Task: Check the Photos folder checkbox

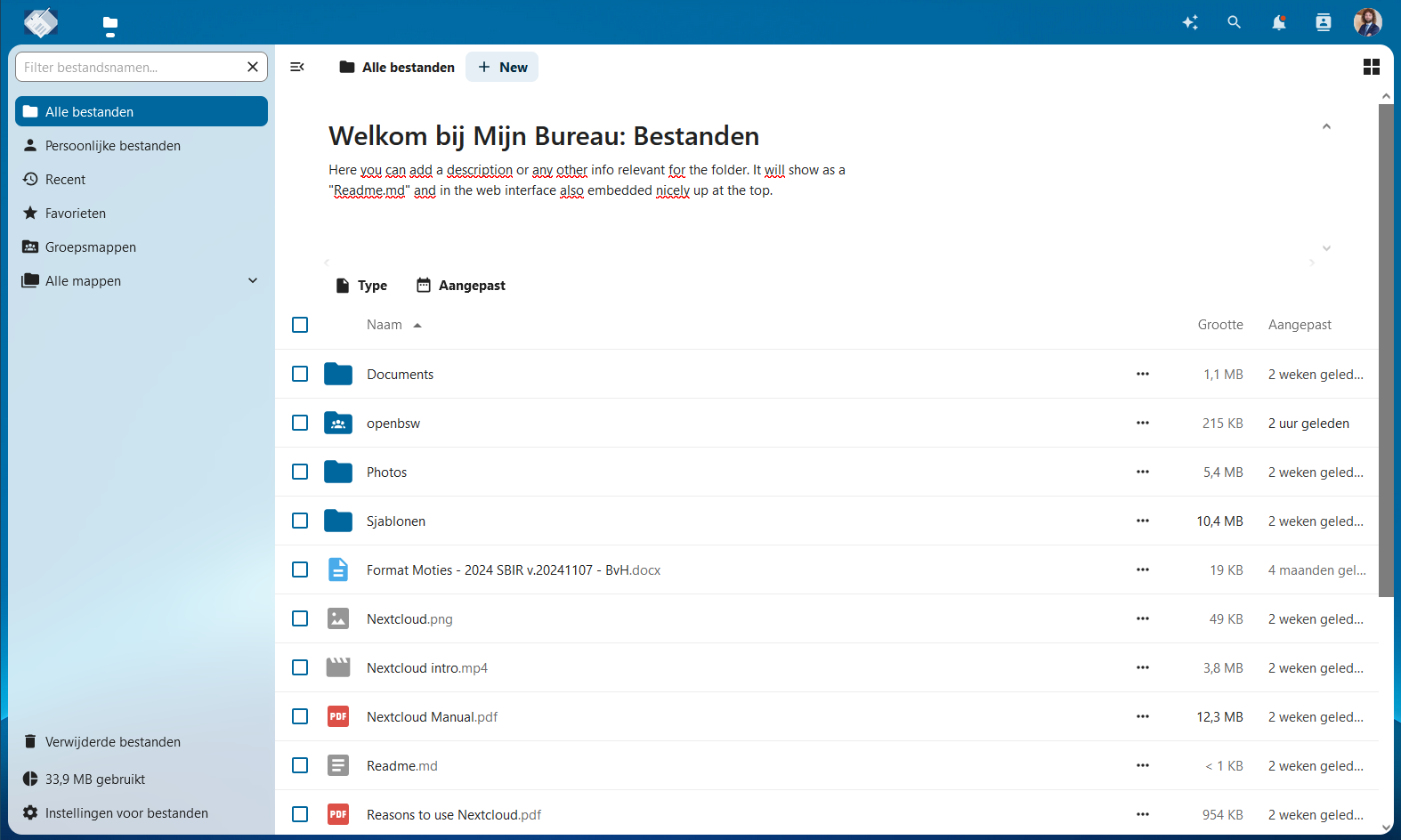Action: tap(300, 472)
